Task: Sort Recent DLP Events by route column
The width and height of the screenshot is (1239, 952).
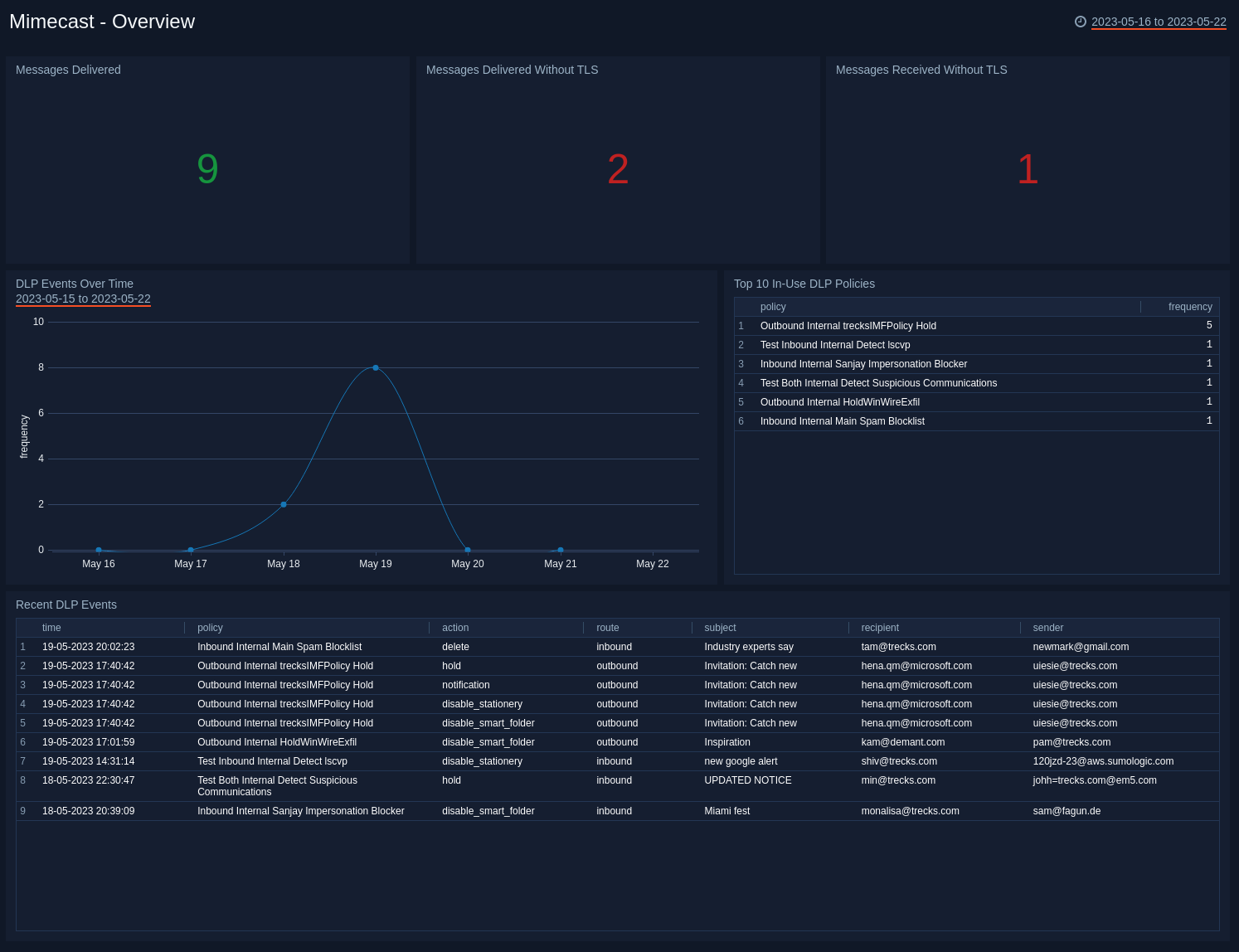Action: coord(608,628)
